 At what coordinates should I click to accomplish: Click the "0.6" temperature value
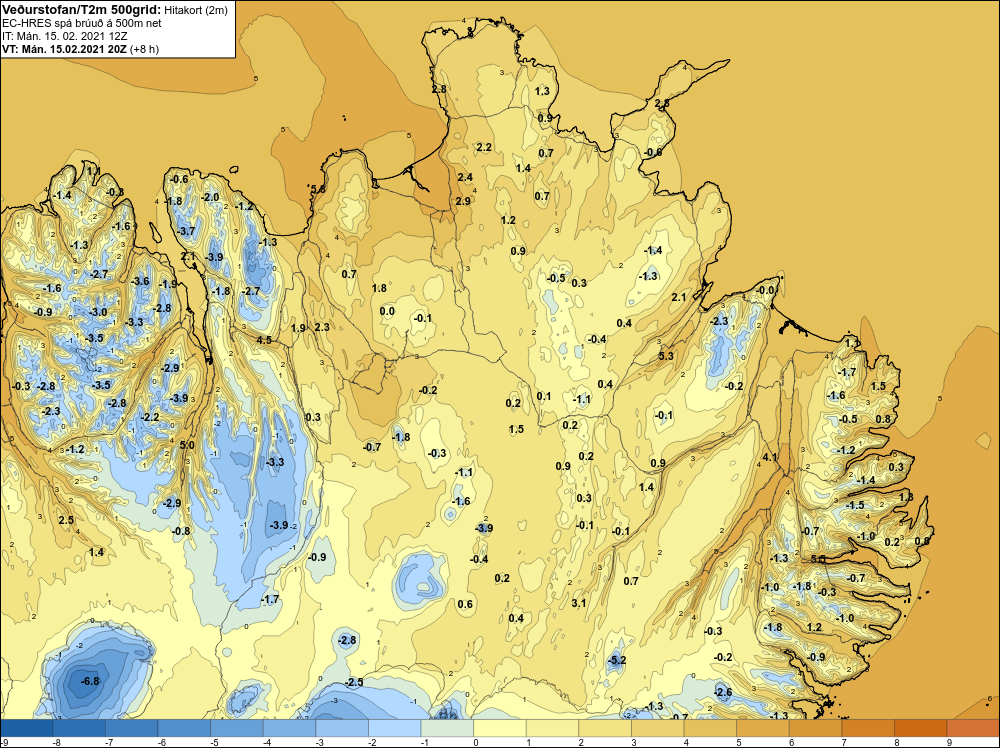coord(466,604)
